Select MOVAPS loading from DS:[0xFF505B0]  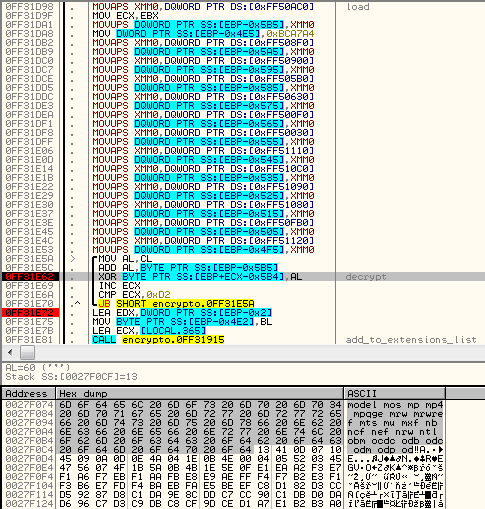[x=203, y=79]
